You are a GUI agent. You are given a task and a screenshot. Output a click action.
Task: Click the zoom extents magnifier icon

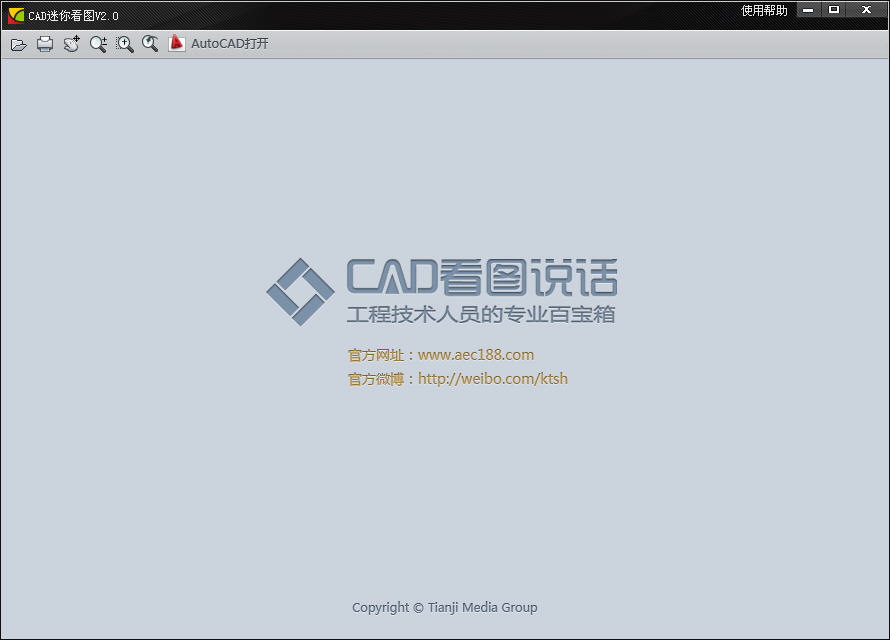click(150, 43)
